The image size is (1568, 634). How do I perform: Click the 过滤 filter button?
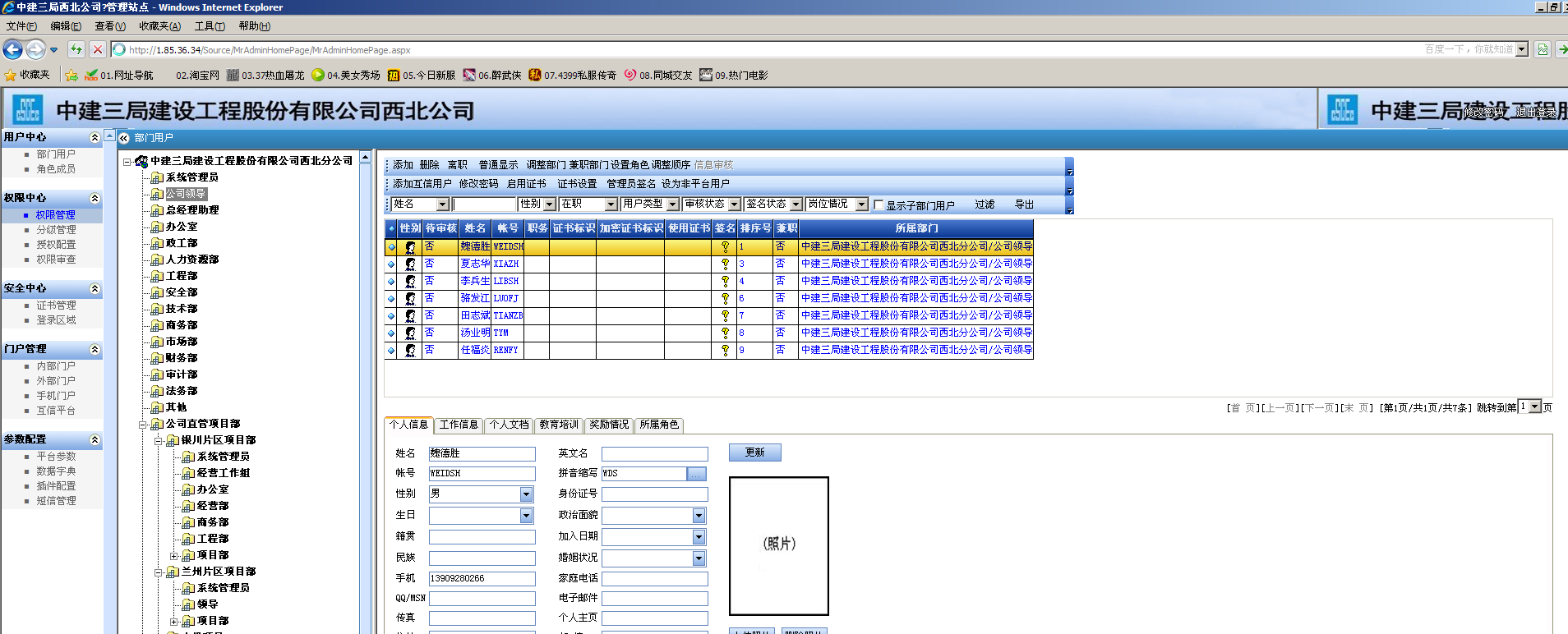(985, 204)
